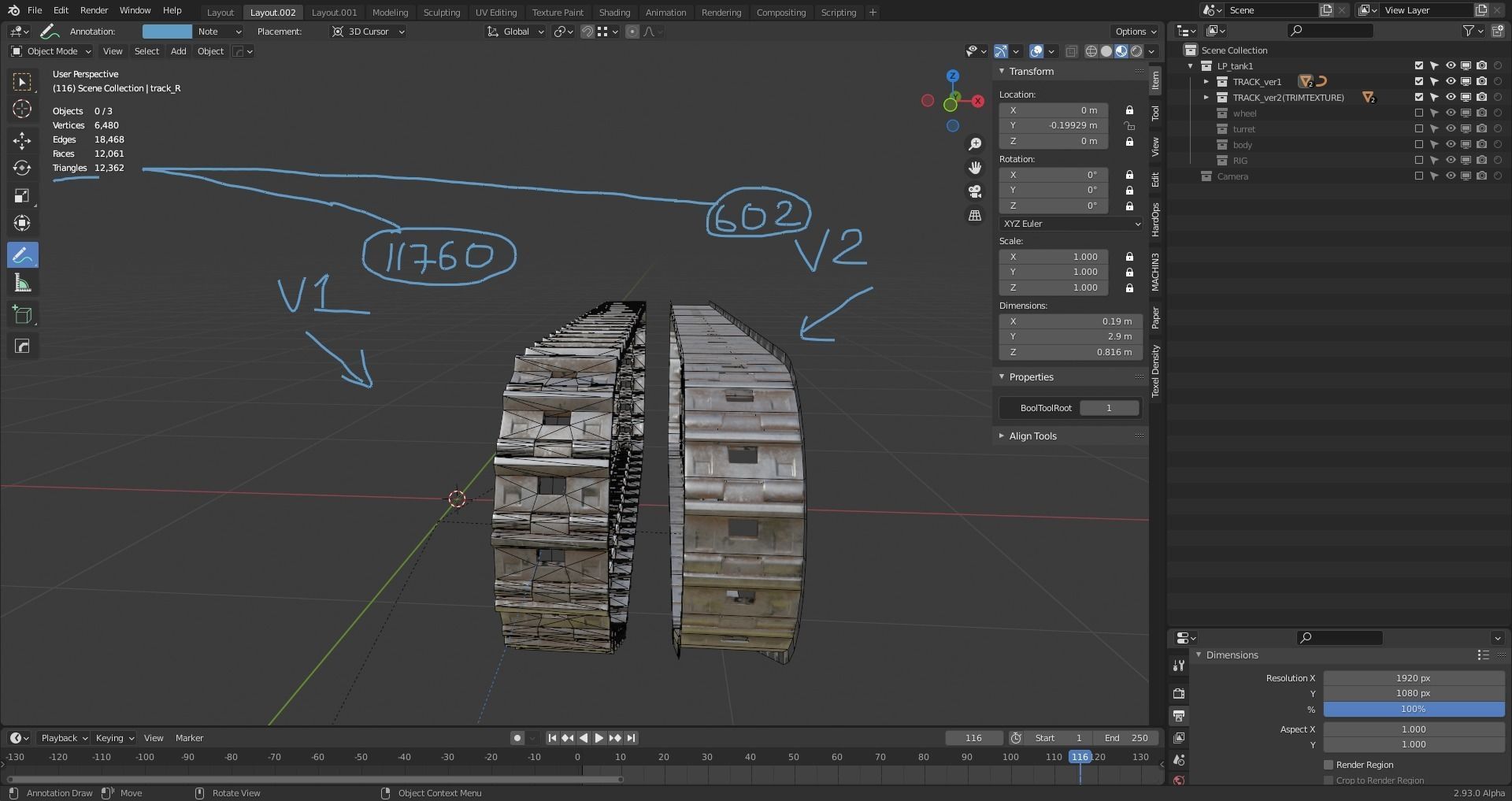Collapse the Transform panel
The width and height of the screenshot is (1512, 801).
coord(1002,71)
